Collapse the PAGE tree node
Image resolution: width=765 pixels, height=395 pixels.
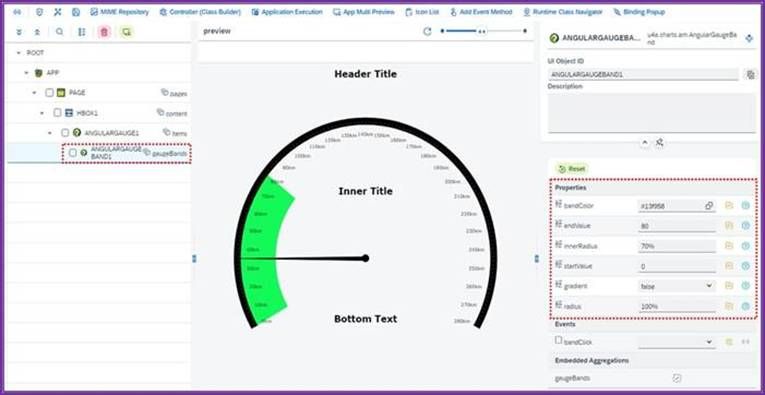pyautogui.click(x=34, y=93)
